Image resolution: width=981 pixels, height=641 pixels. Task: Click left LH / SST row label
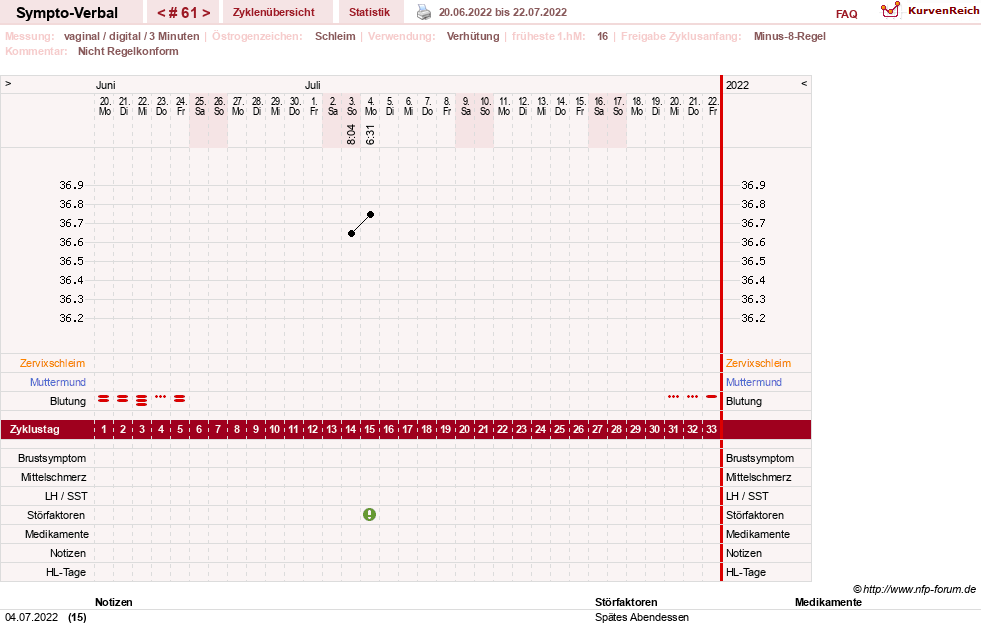[66, 496]
